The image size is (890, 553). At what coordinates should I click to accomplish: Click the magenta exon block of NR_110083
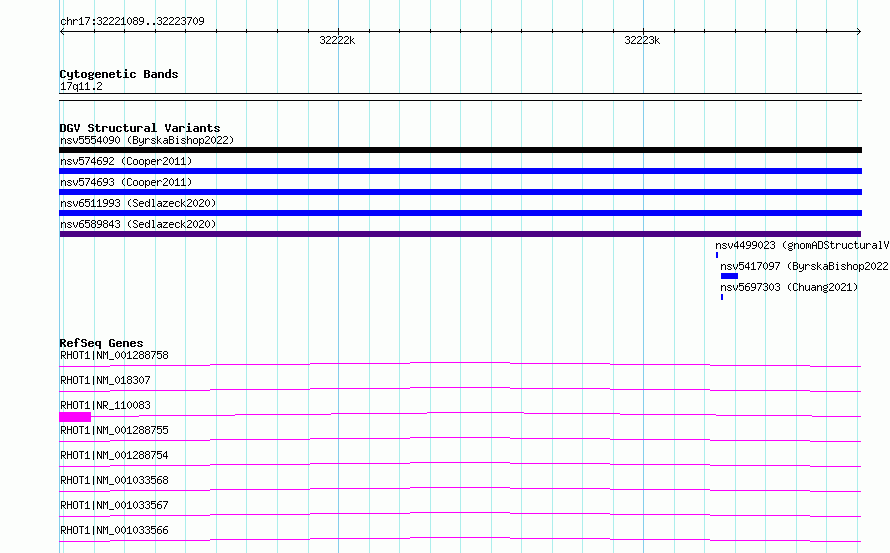(75, 417)
